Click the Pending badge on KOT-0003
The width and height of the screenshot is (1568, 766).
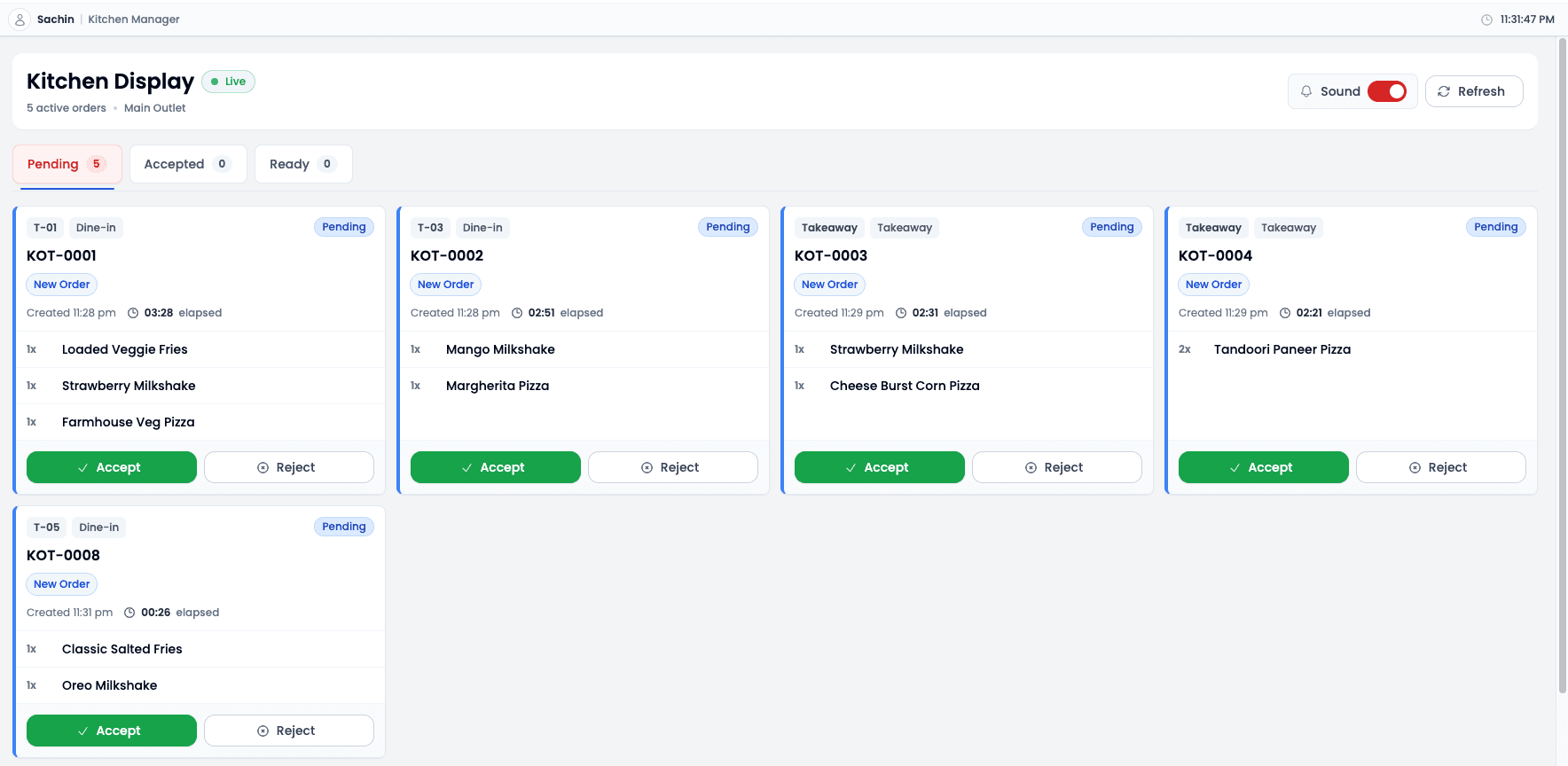(x=1112, y=227)
